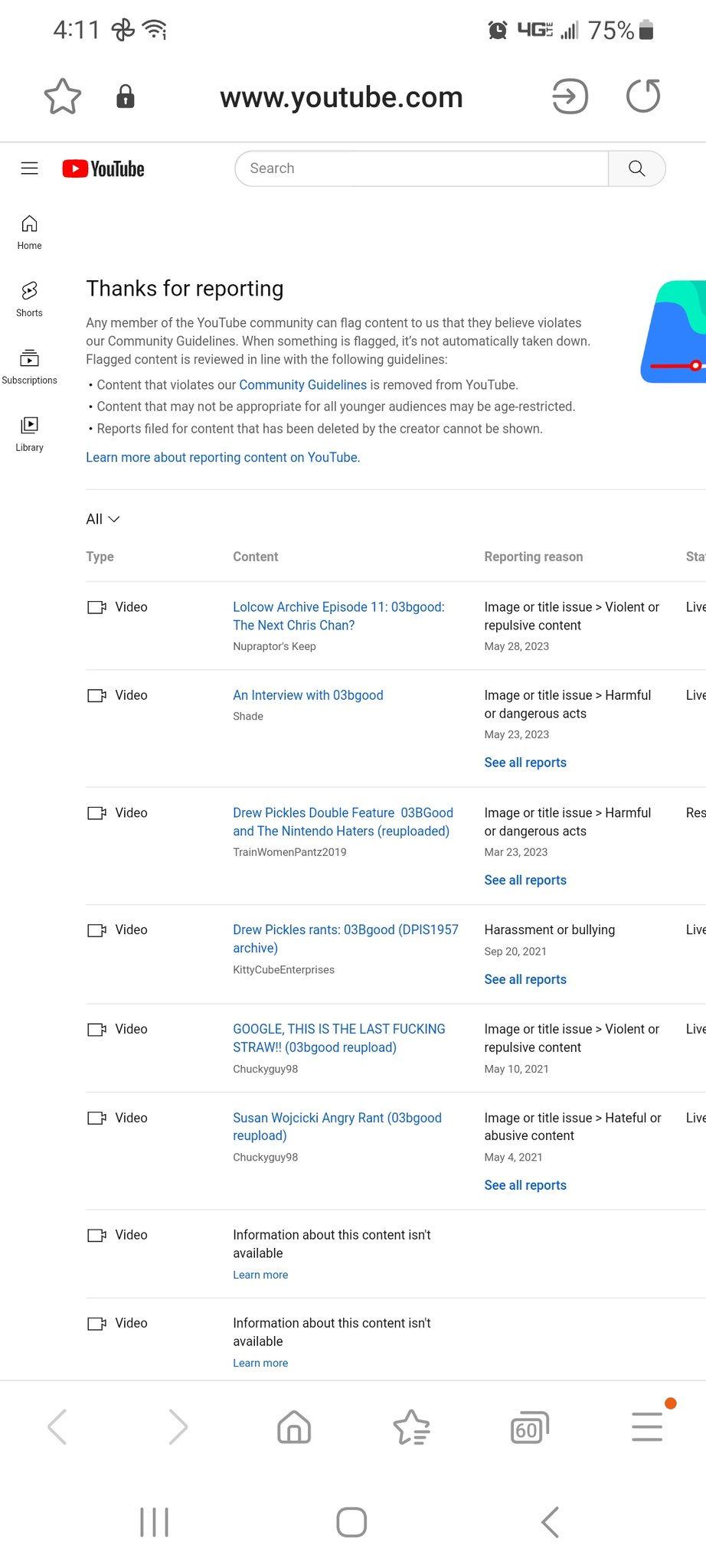This screenshot has width=706, height=1568.
Task: Click the flagged content illustration graphic
Action: pos(673,332)
